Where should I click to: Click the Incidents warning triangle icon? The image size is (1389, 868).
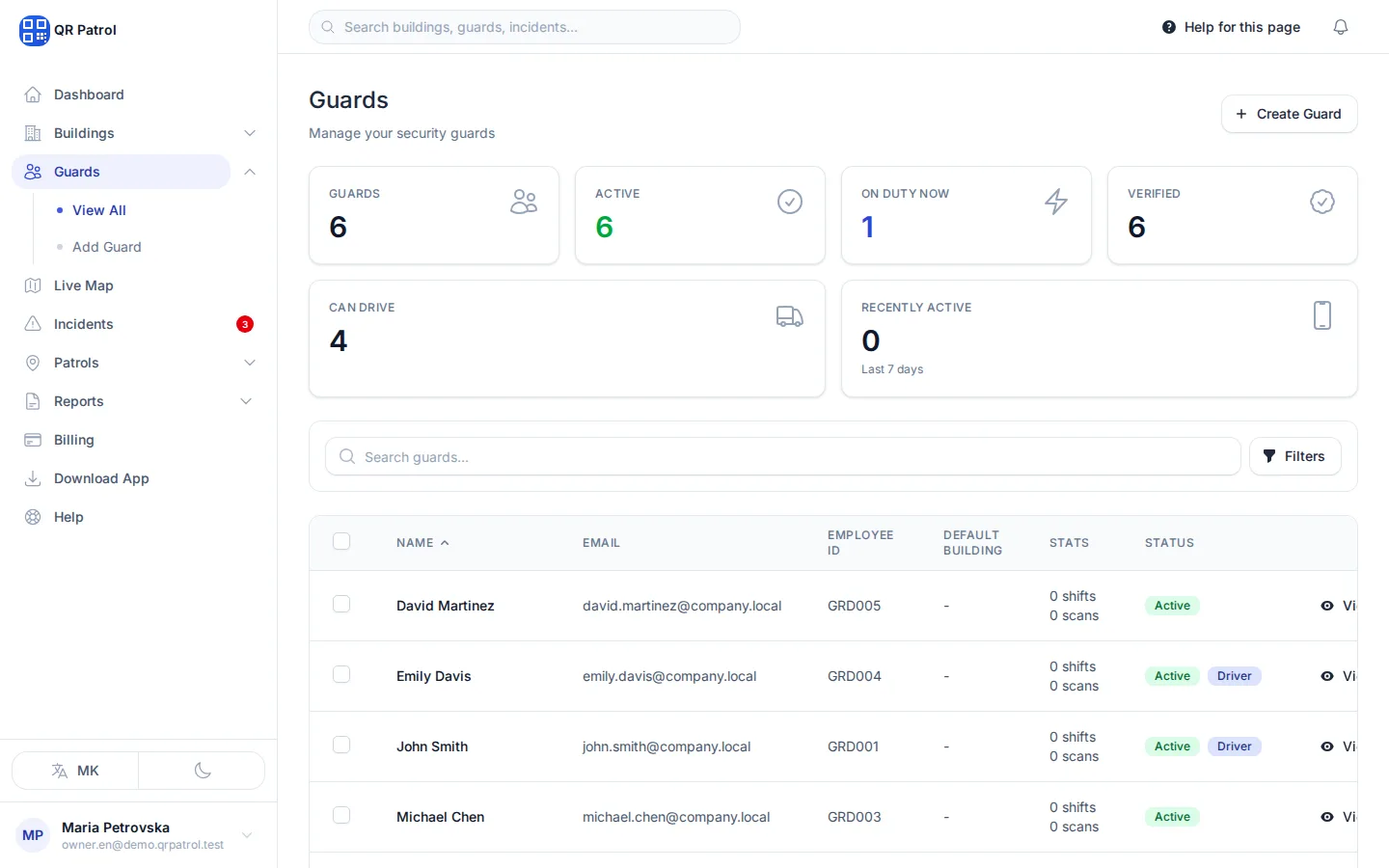33,324
